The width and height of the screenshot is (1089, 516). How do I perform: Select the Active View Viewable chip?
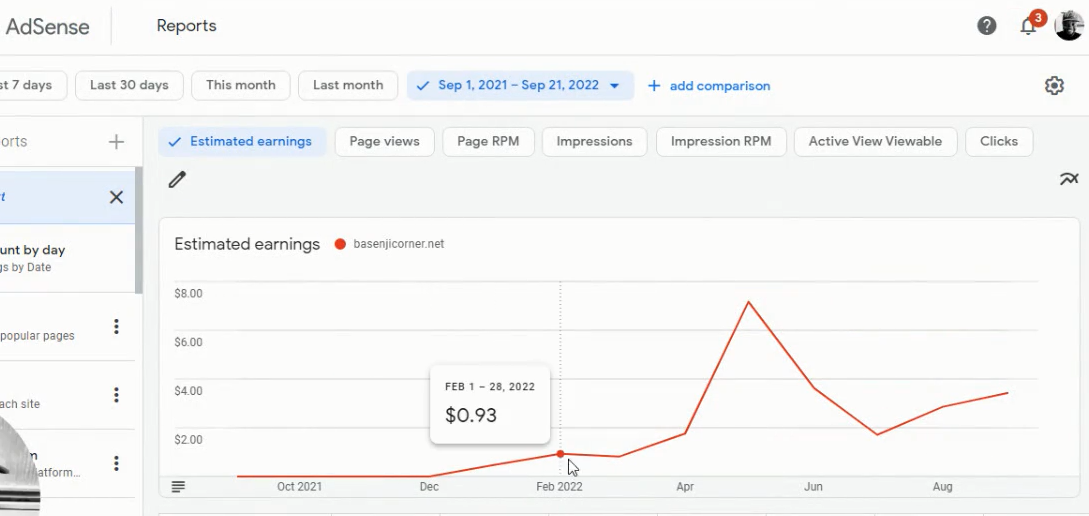[x=875, y=142]
